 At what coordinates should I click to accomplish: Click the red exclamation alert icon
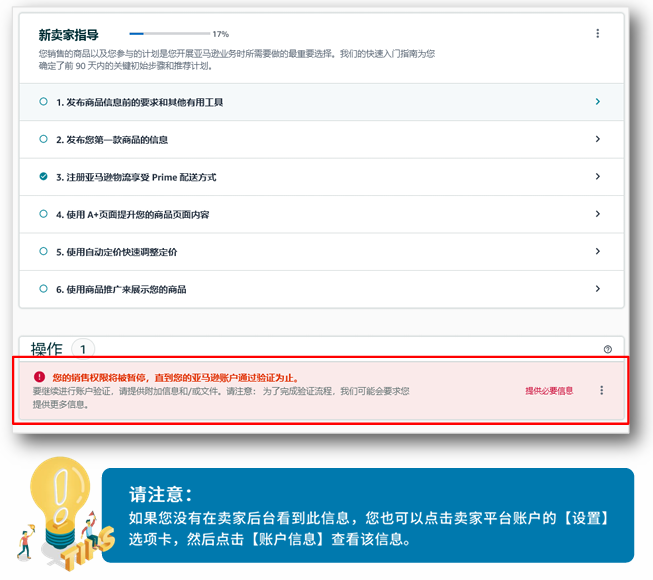tap(40, 377)
